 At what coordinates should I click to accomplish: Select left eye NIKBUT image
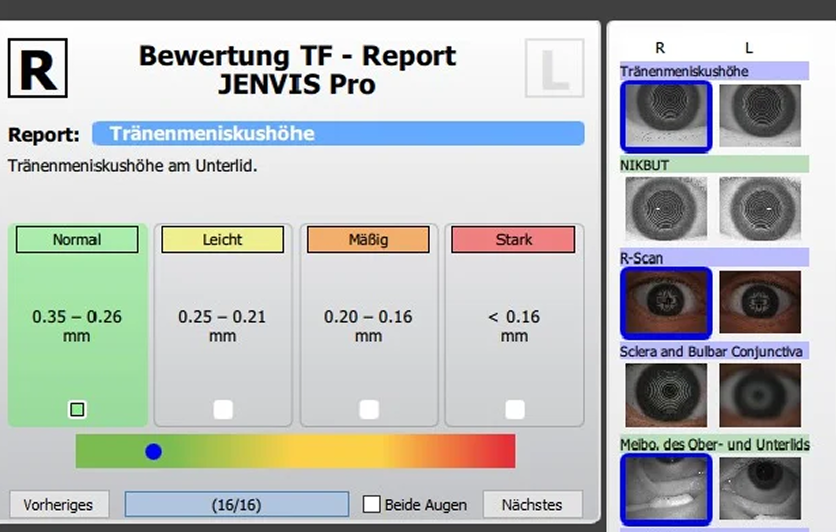click(760, 208)
